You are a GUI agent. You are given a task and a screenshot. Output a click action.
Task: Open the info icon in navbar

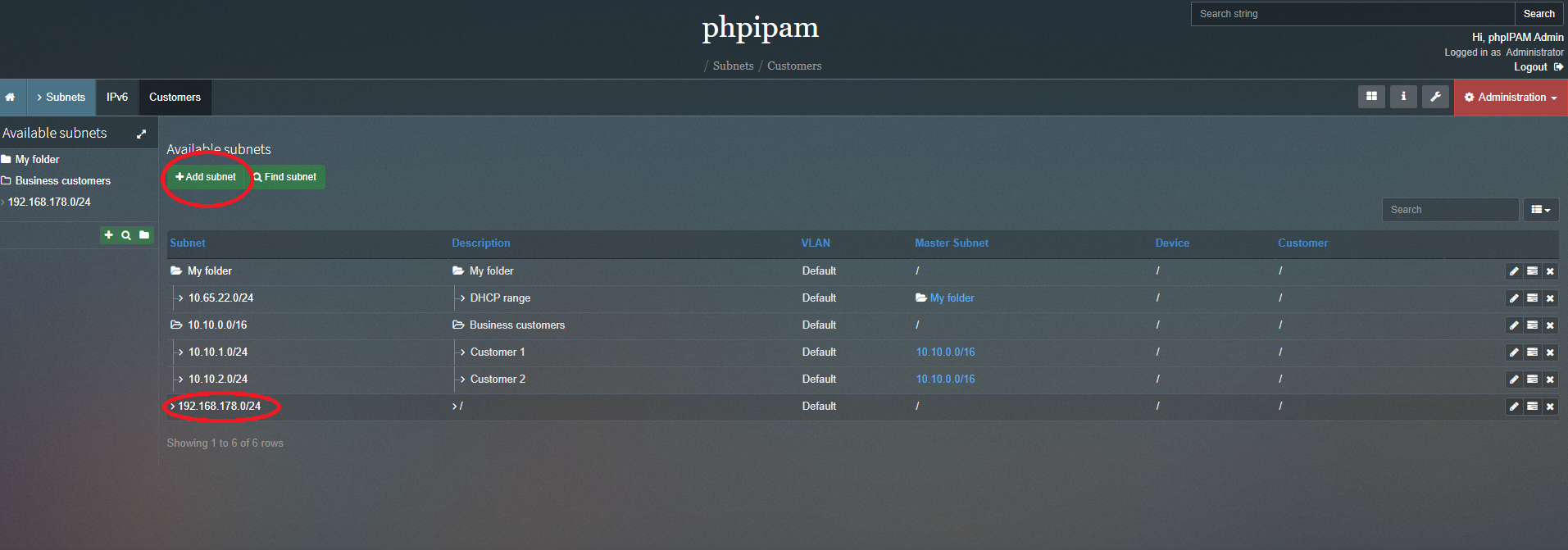(x=1403, y=97)
